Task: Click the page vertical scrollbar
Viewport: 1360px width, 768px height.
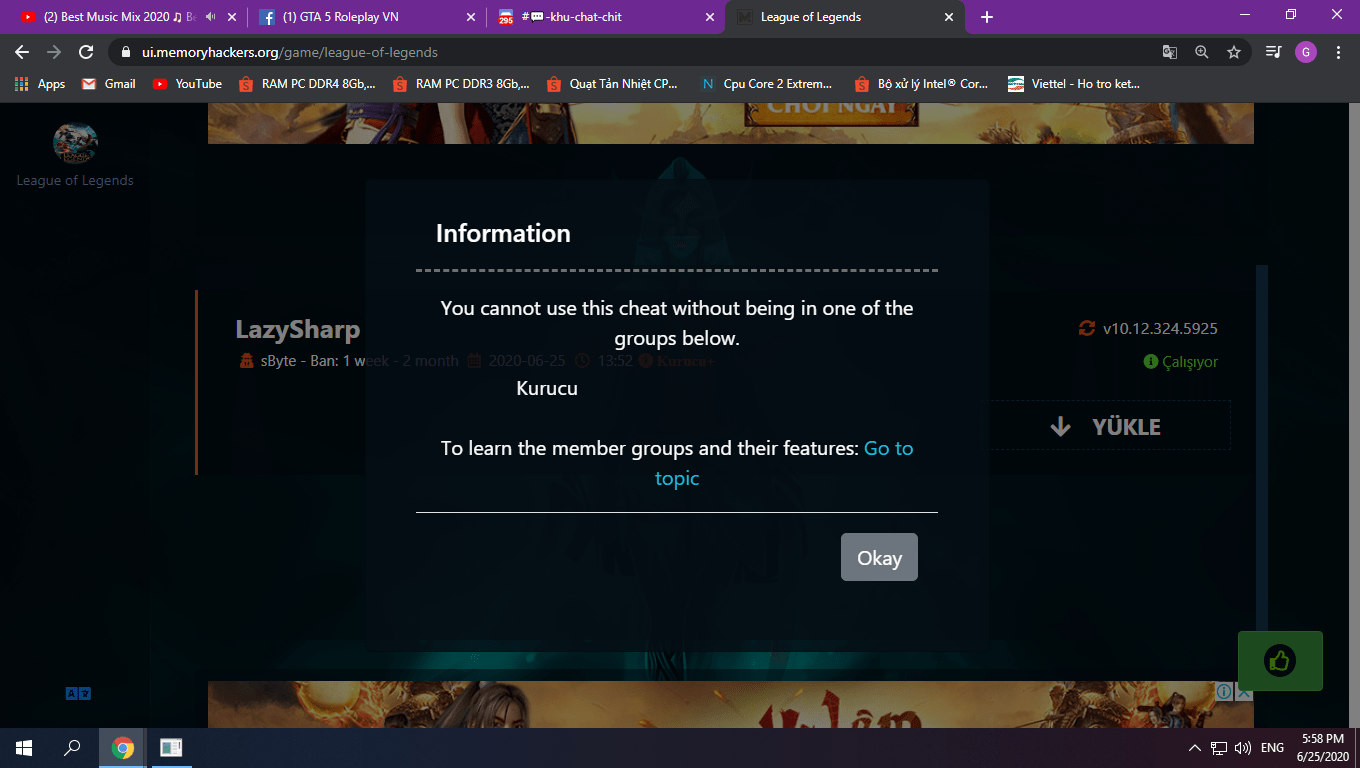Action: coord(1354,415)
